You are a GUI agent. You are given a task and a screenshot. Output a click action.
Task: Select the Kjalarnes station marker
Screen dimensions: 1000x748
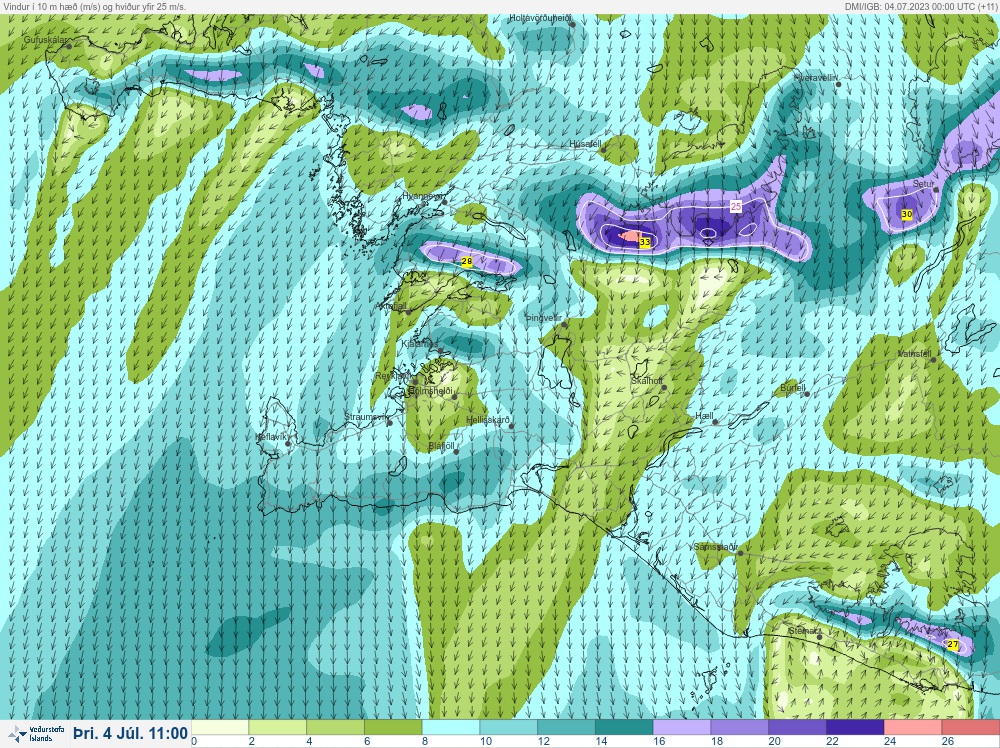tap(440, 351)
